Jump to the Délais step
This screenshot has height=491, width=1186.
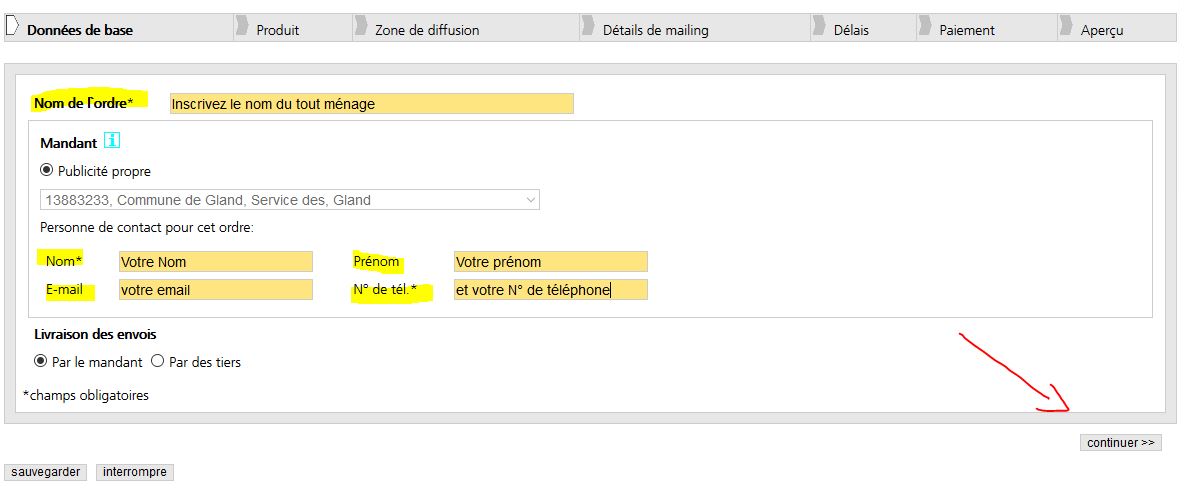851,30
